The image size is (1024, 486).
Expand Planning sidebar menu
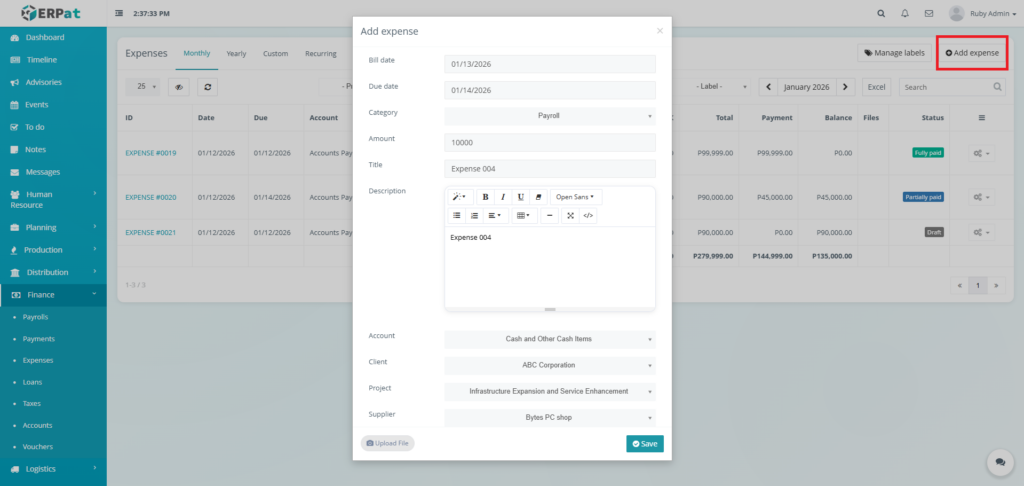pos(54,227)
